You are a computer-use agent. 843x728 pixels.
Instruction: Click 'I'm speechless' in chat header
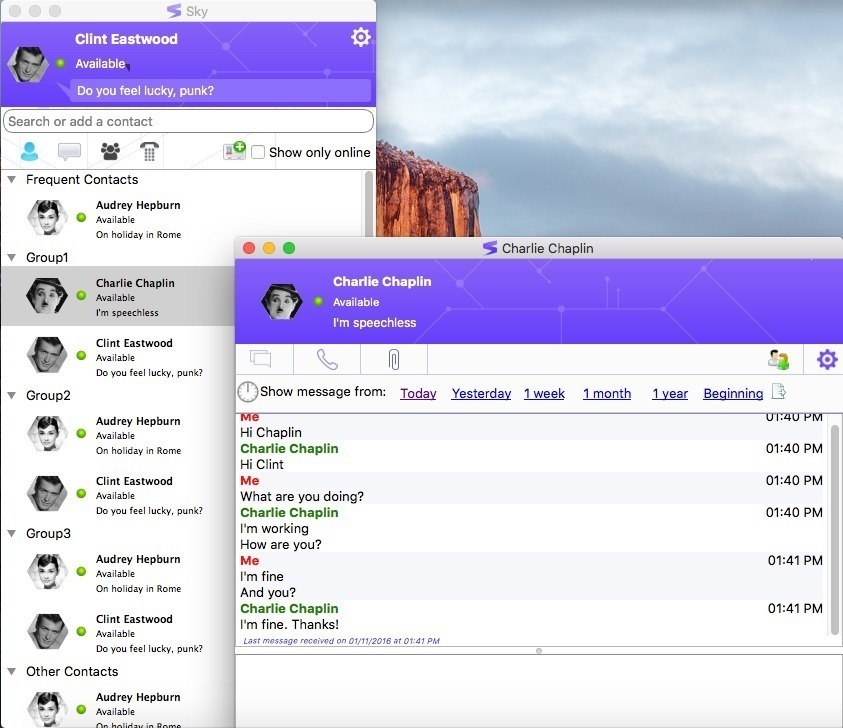(x=374, y=323)
